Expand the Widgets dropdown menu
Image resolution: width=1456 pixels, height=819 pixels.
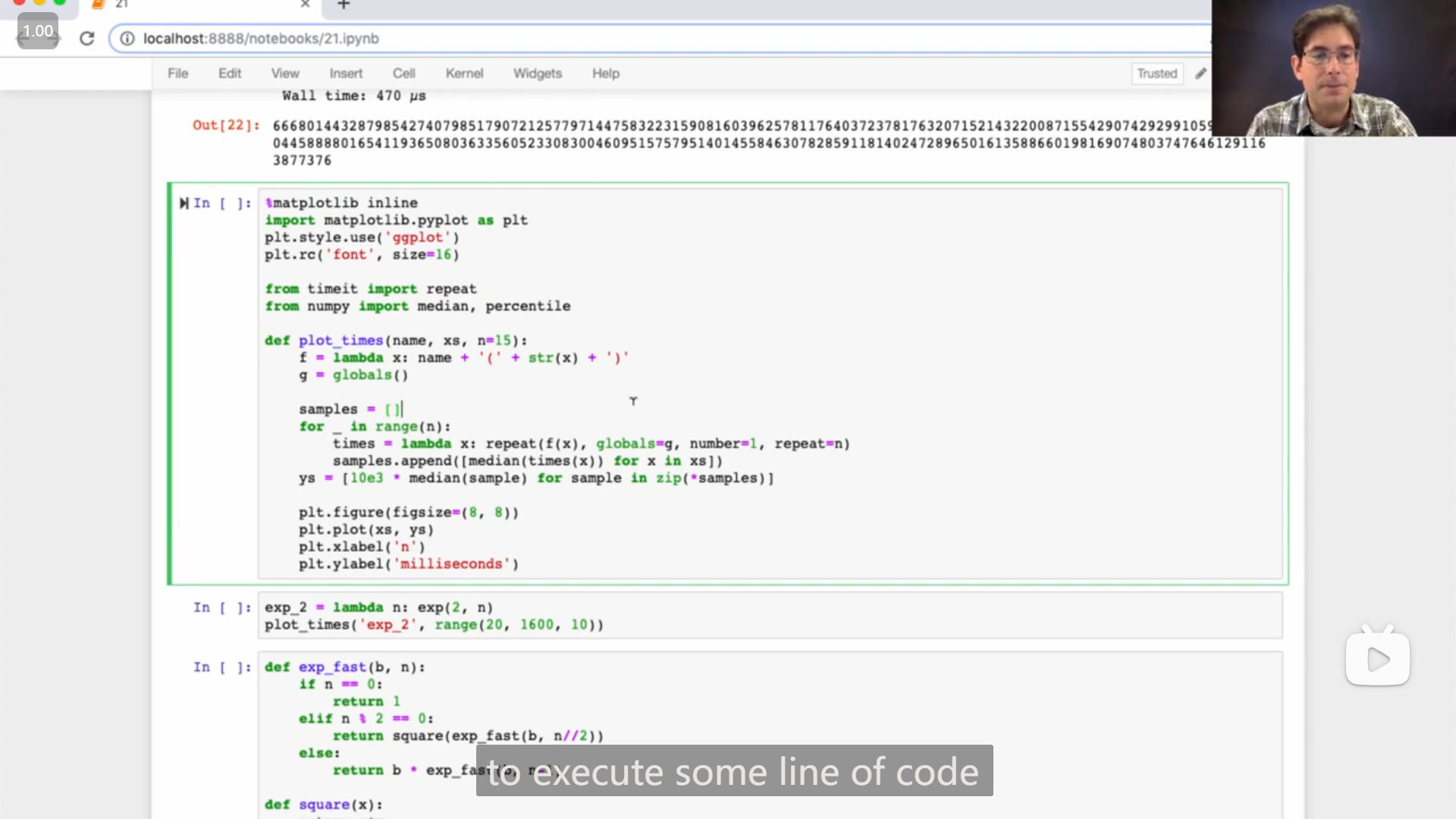click(x=537, y=74)
